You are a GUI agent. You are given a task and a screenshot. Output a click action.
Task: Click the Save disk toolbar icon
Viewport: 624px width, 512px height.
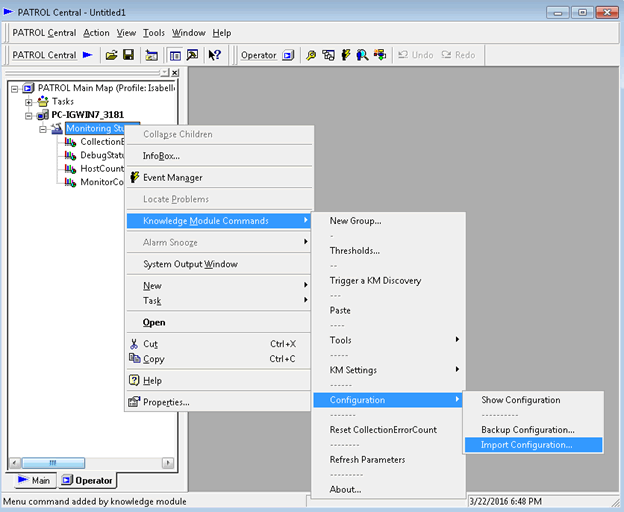pos(128,55)
